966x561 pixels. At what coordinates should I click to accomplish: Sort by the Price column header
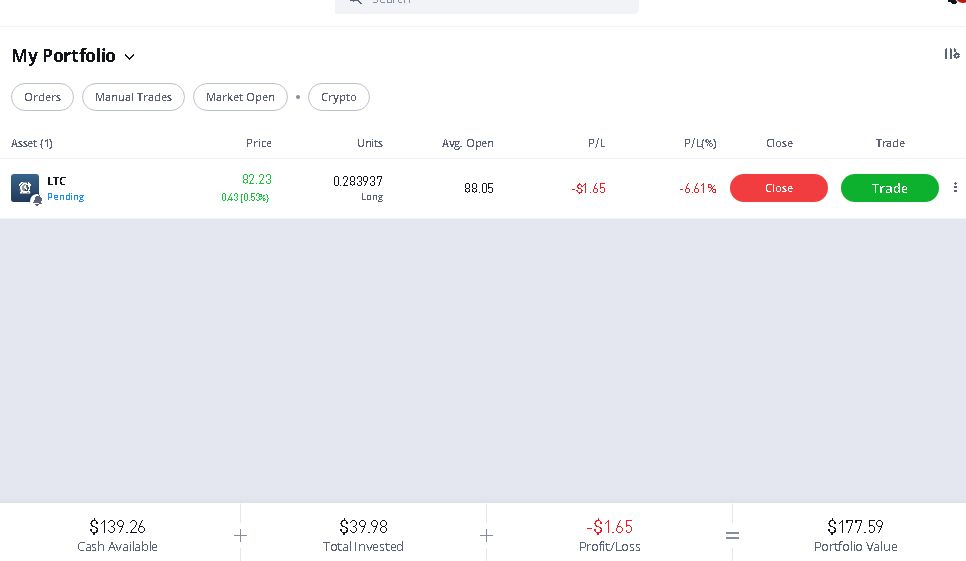259,143
